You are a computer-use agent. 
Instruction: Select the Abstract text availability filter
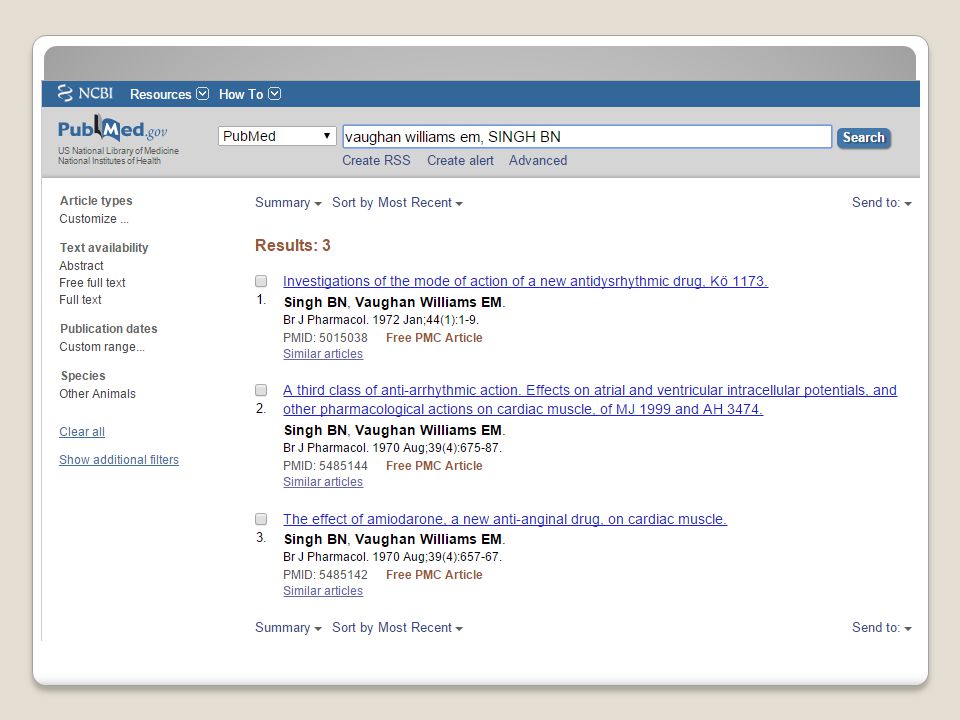(81, 266)
